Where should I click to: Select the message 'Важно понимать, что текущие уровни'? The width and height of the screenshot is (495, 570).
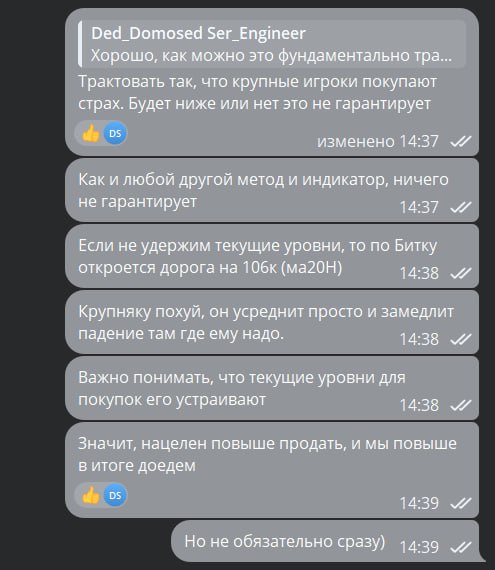[272, 388]
